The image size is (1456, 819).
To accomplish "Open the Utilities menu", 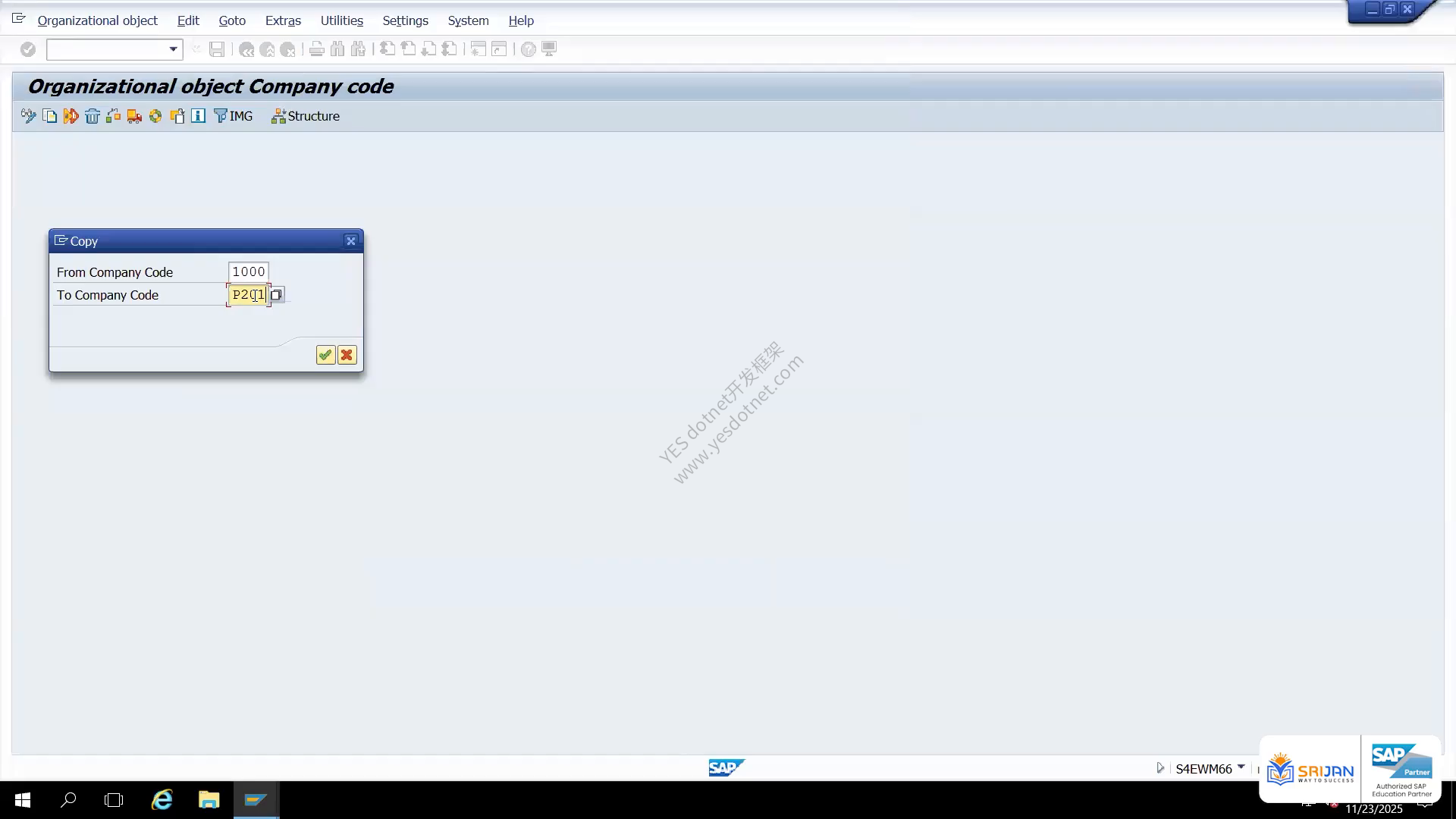I will click(x=342, y=20).
